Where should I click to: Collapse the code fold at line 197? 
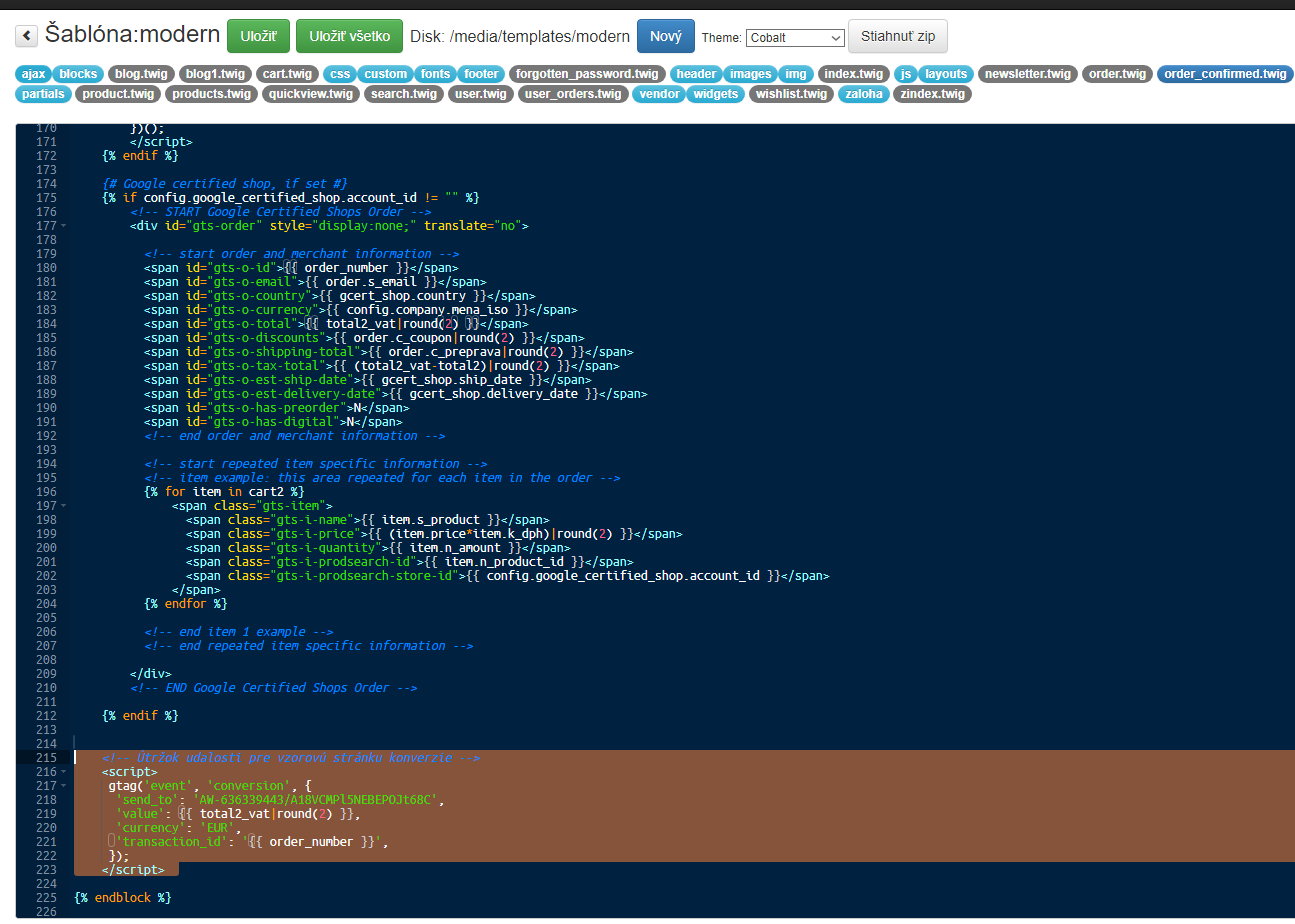pyautogui.click(x=65, y=506)
